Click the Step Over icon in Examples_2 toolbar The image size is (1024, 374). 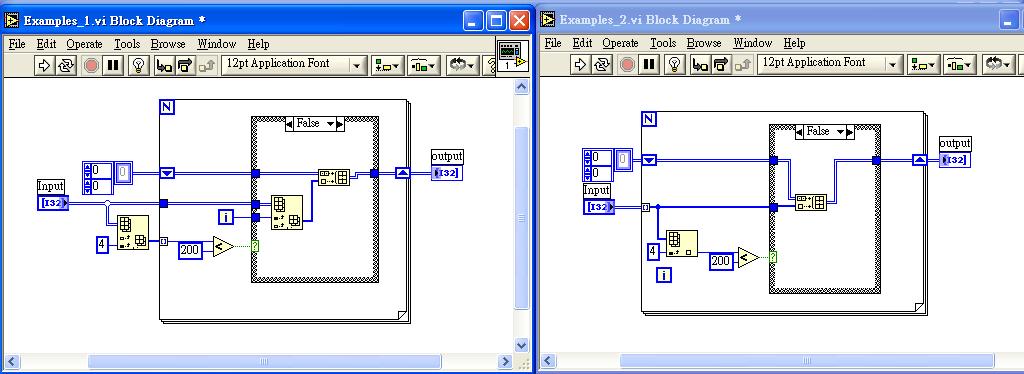[721, 64]
